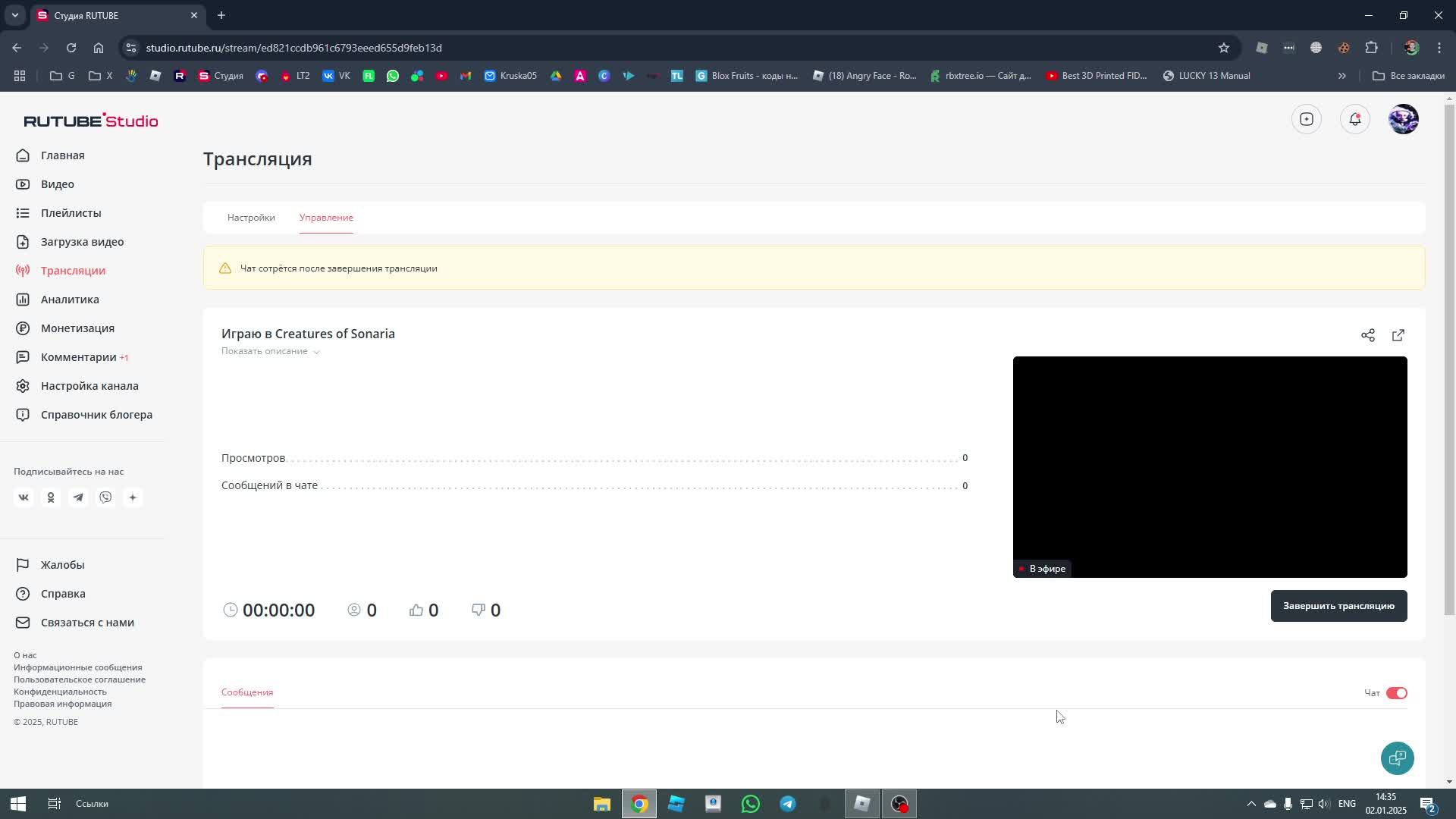
Task: Open the notifications bell
Action: click(1354, 119)
